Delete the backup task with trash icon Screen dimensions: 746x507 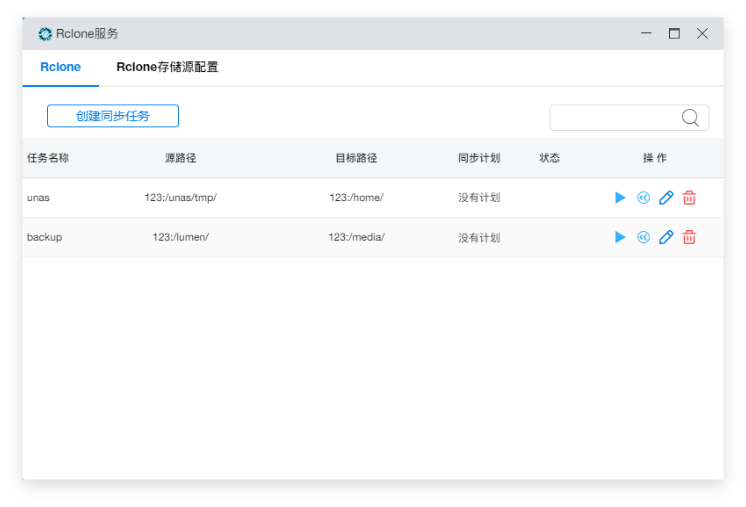(689, 237)
